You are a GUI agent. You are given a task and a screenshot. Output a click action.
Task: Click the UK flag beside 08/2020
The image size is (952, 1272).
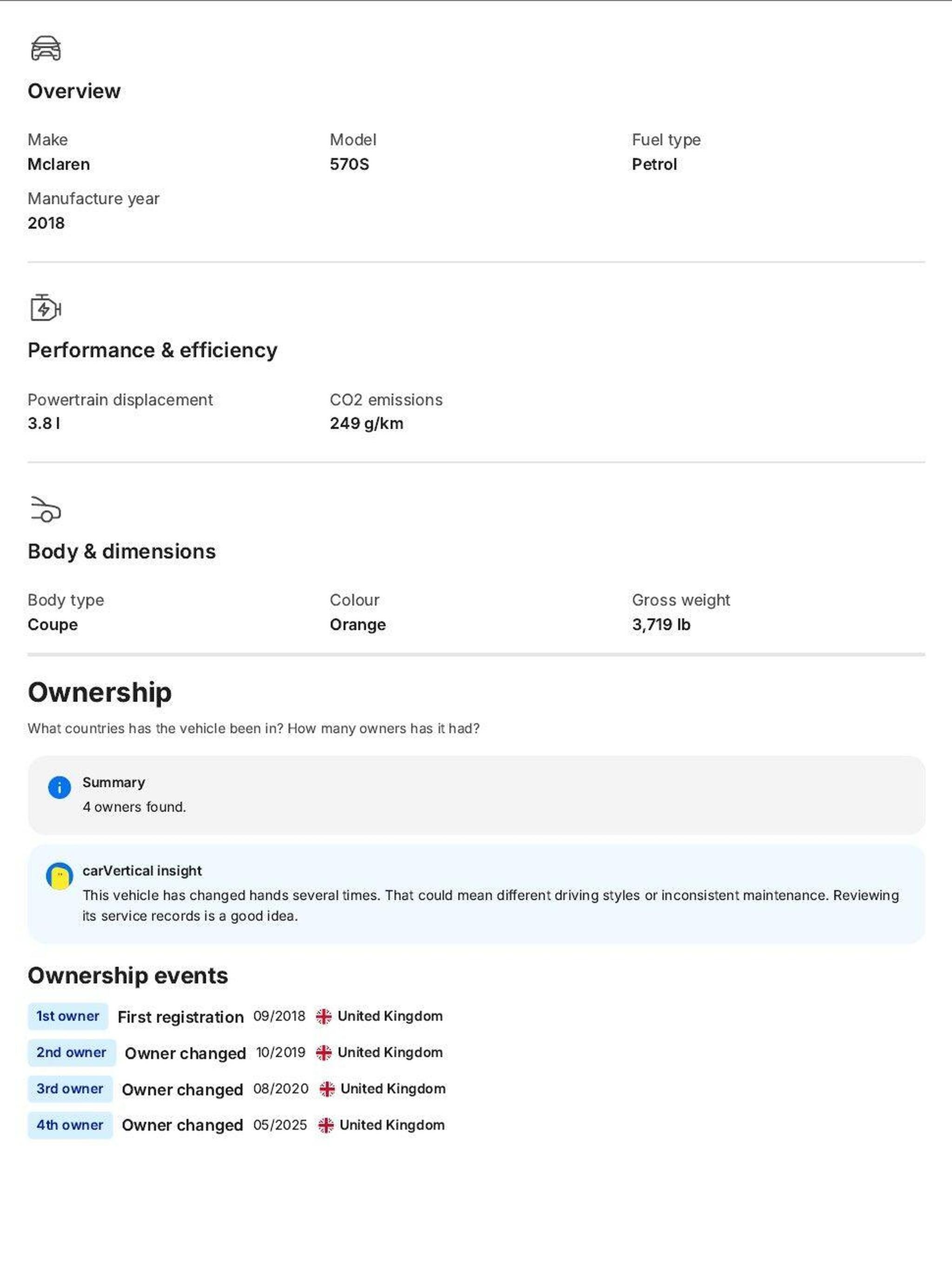(x=327, y=1089)
